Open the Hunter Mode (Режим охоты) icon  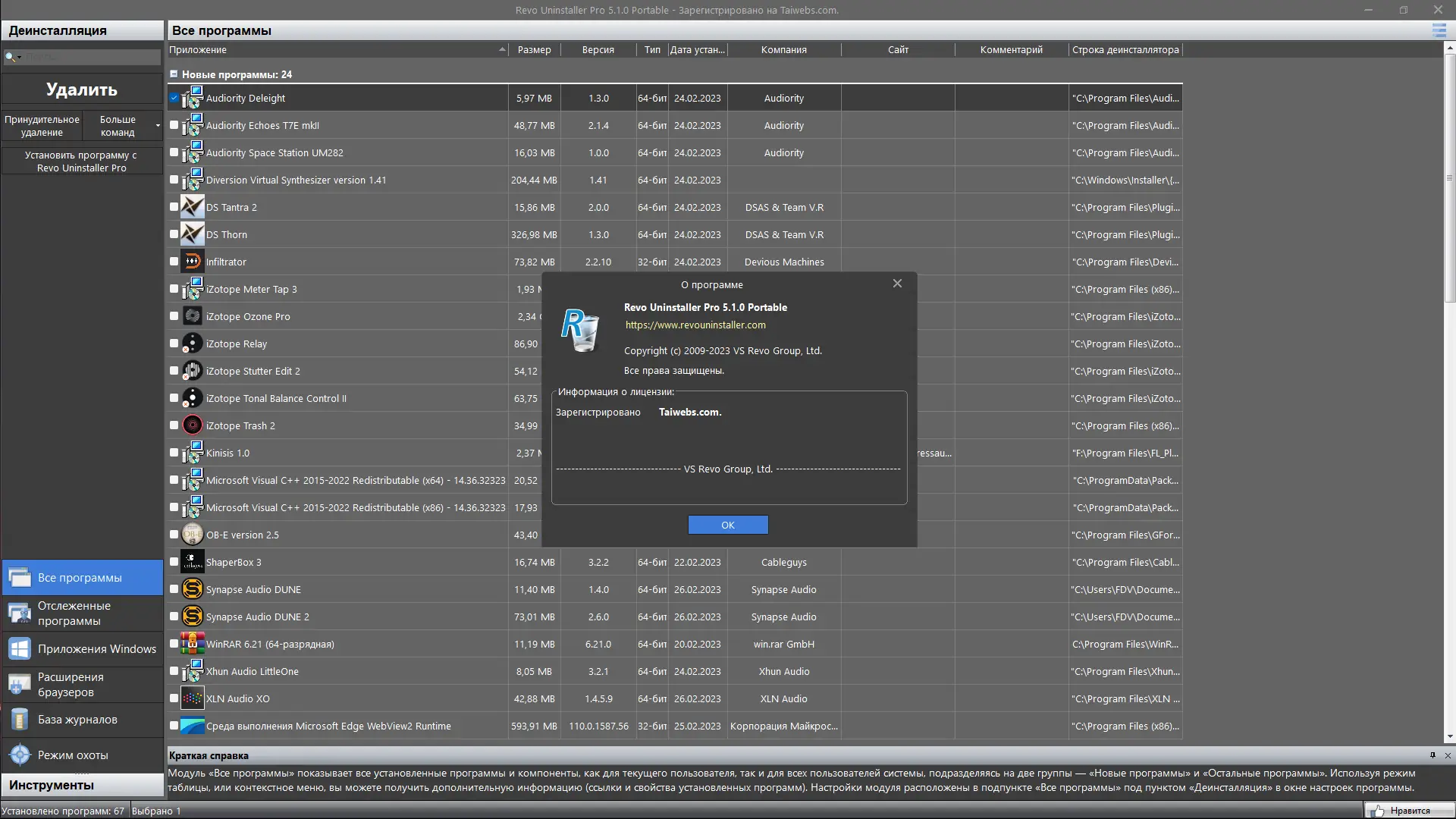[x=20, y=755]
